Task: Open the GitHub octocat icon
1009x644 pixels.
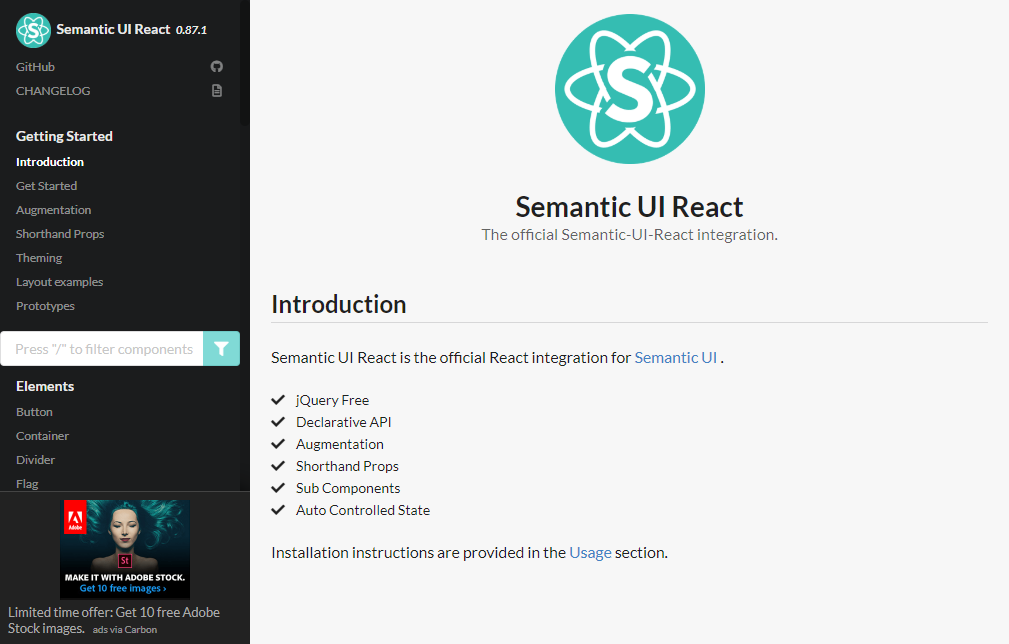Action: pyautogui.click(x=217, y=66)
